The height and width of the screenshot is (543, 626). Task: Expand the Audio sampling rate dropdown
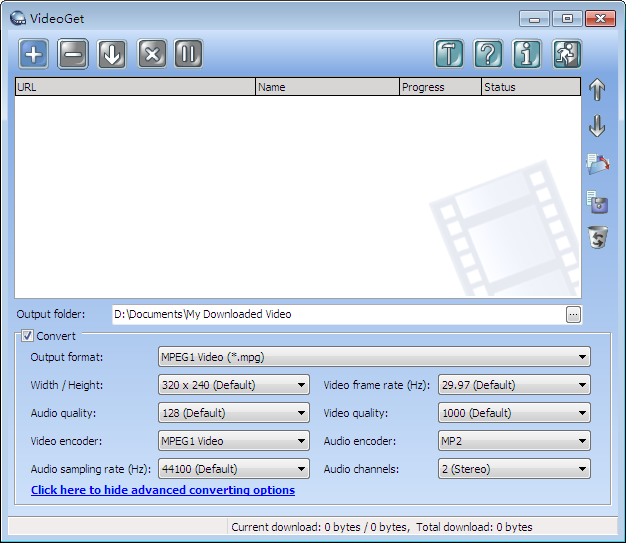click(x=234, y=468)
